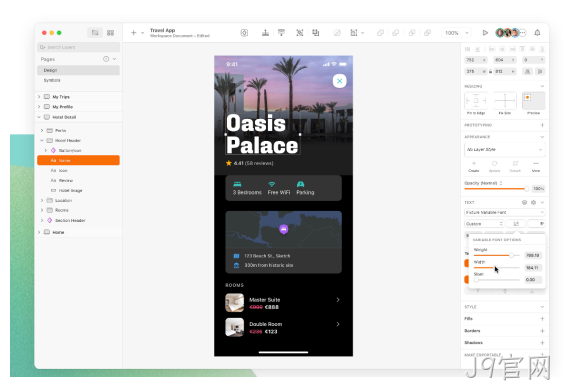Click the variable font options button
The width and height of the screenshot is (564, 391).
(516, 224)
